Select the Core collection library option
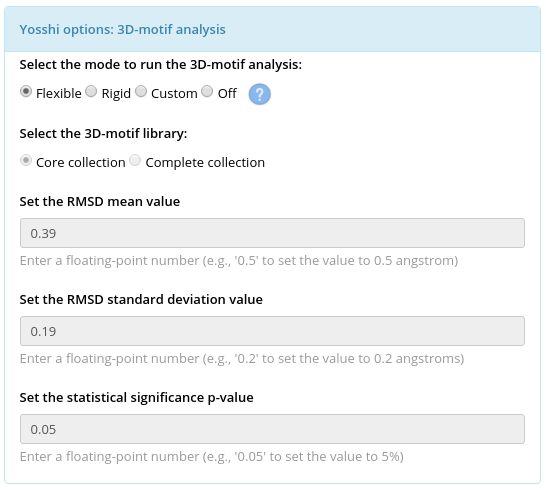 [x=26, y=161]
